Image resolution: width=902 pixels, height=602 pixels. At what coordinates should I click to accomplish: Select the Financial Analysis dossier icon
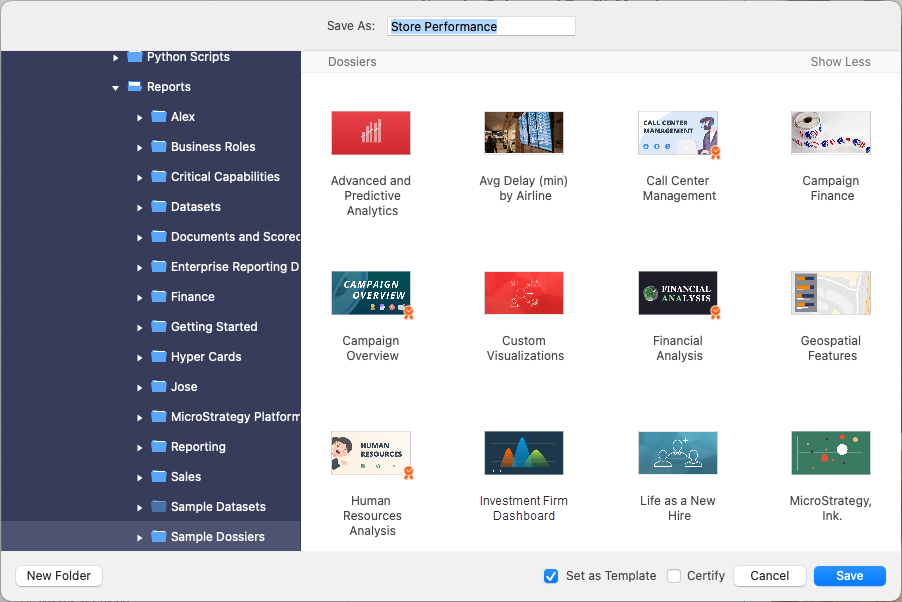pos(678,293)
